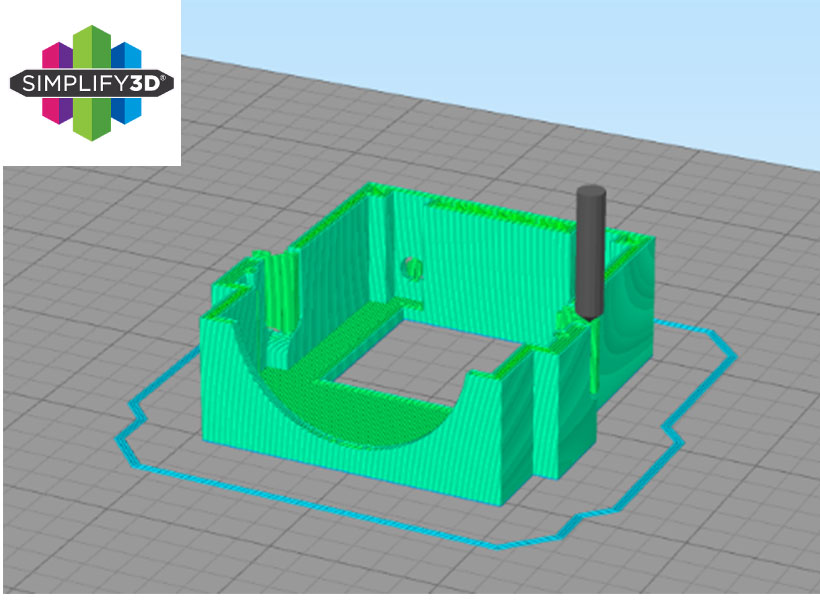Image resolution: width=820 pixels, height=614 pixels.
Task: Click the gray extruder tool head
Action: [x=591, y=253]
